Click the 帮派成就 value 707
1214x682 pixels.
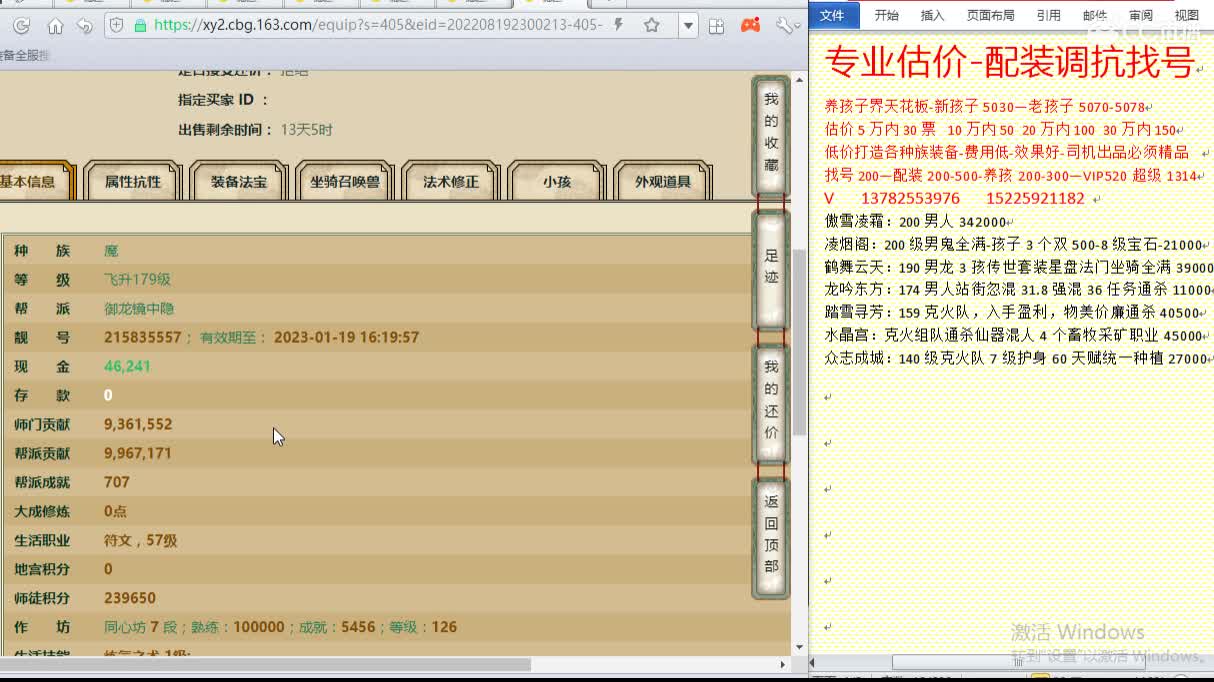pos(117,482)
